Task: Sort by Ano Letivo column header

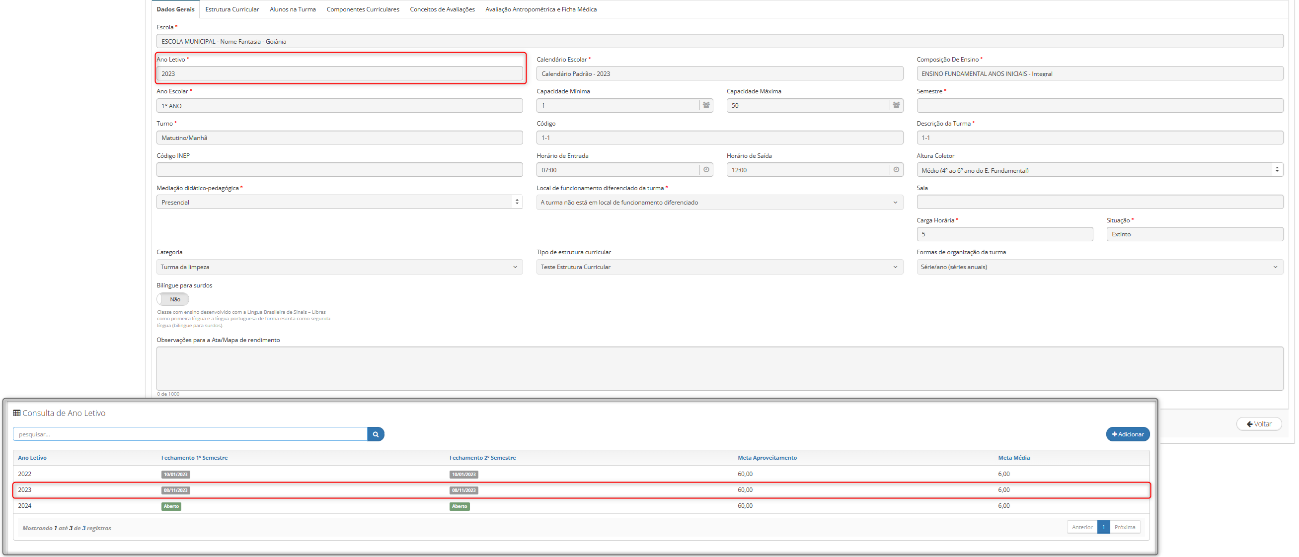Action: click(x=32, y=457)
